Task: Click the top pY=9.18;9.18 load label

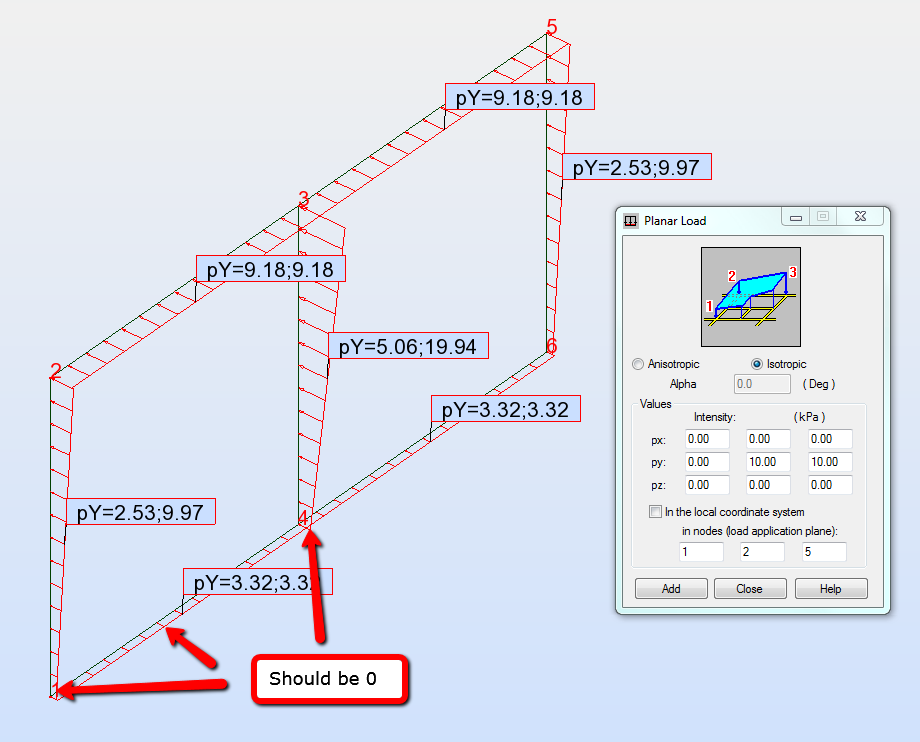Action: (x=518, y=96)
